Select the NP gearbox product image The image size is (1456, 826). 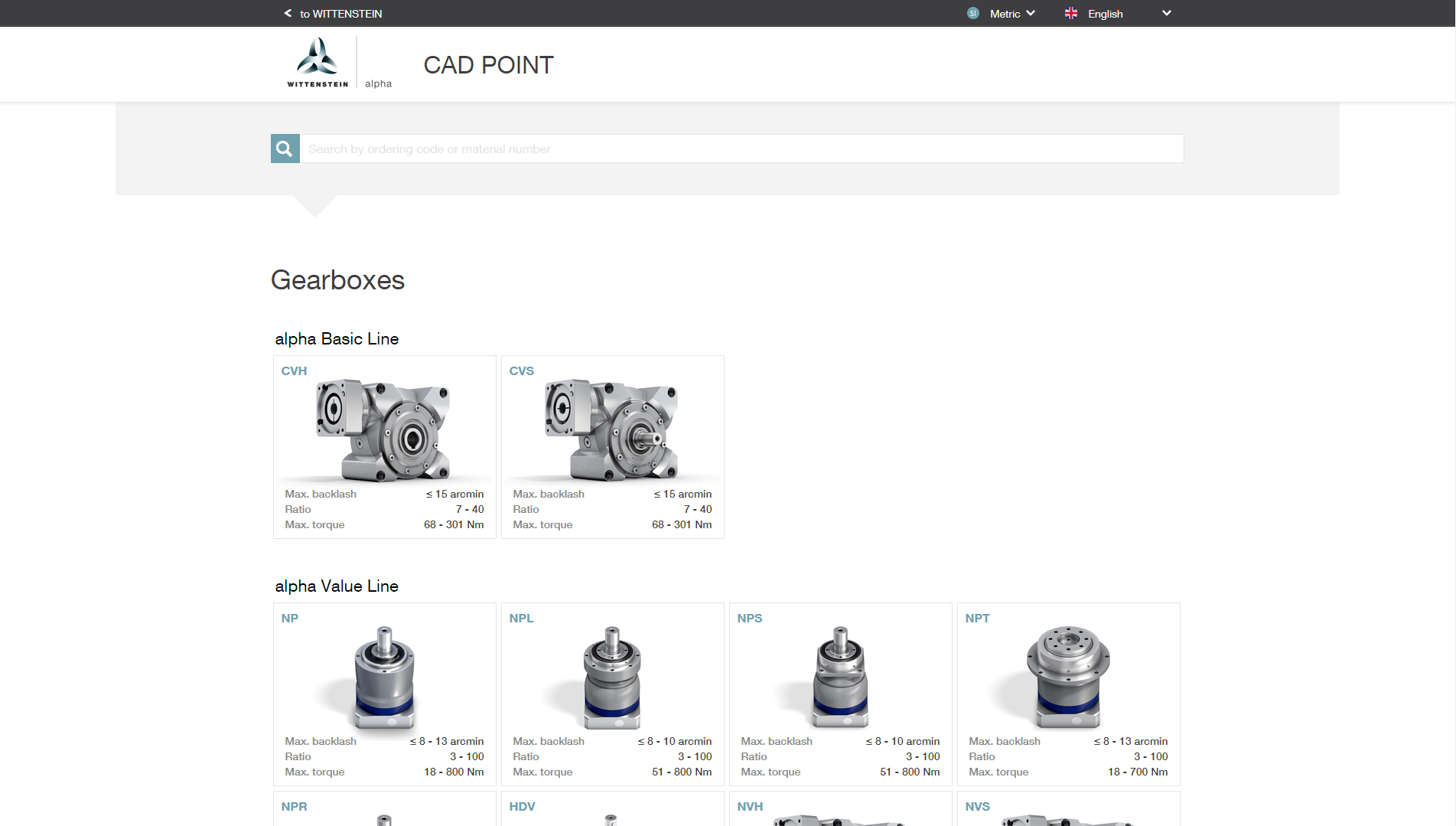click(384, 677)
